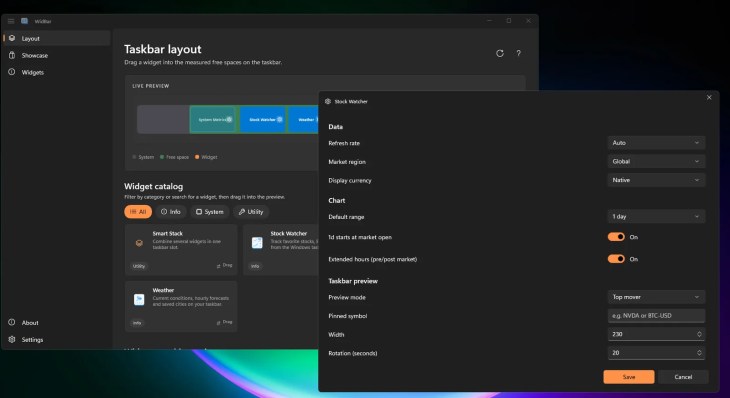The height and width of the screenshot is (398, 730).
Task: Go to the Layout page in sidebar
Action: 57,38
